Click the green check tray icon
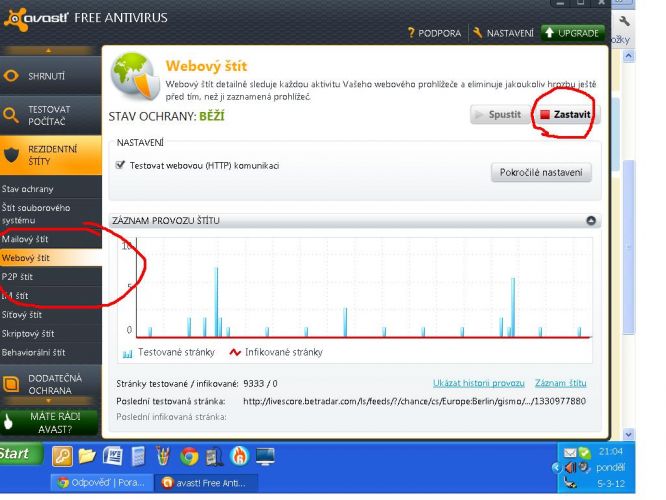 pyautogui.click(x=584, y=452)
